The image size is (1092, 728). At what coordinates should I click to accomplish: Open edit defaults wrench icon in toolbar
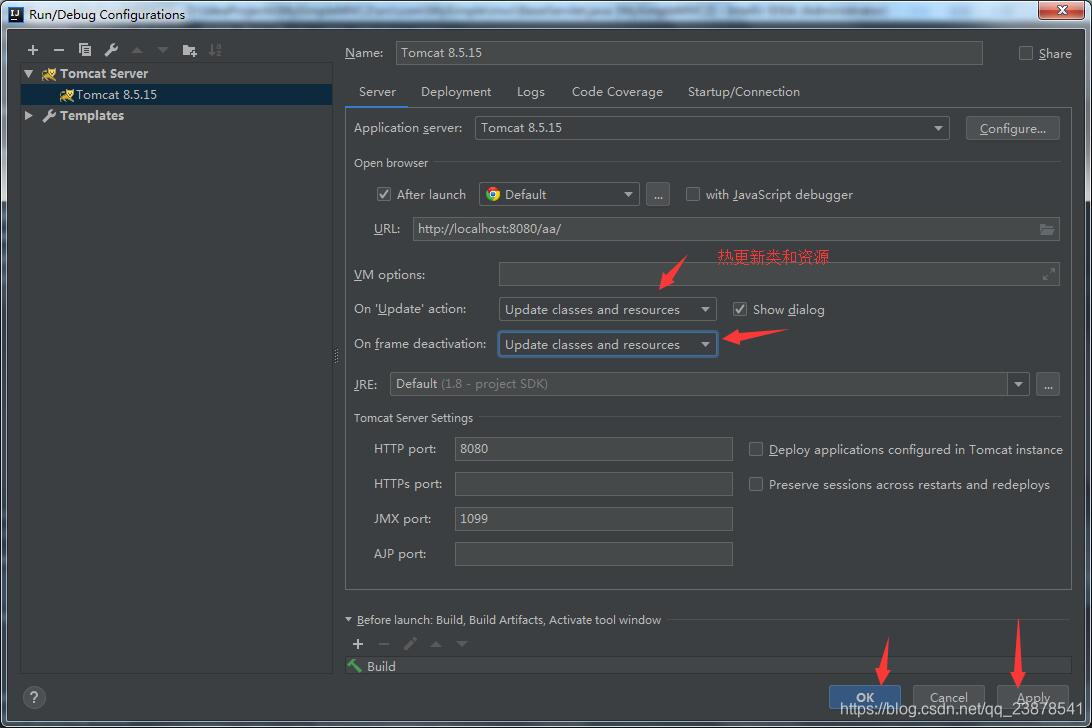(111, 50)
